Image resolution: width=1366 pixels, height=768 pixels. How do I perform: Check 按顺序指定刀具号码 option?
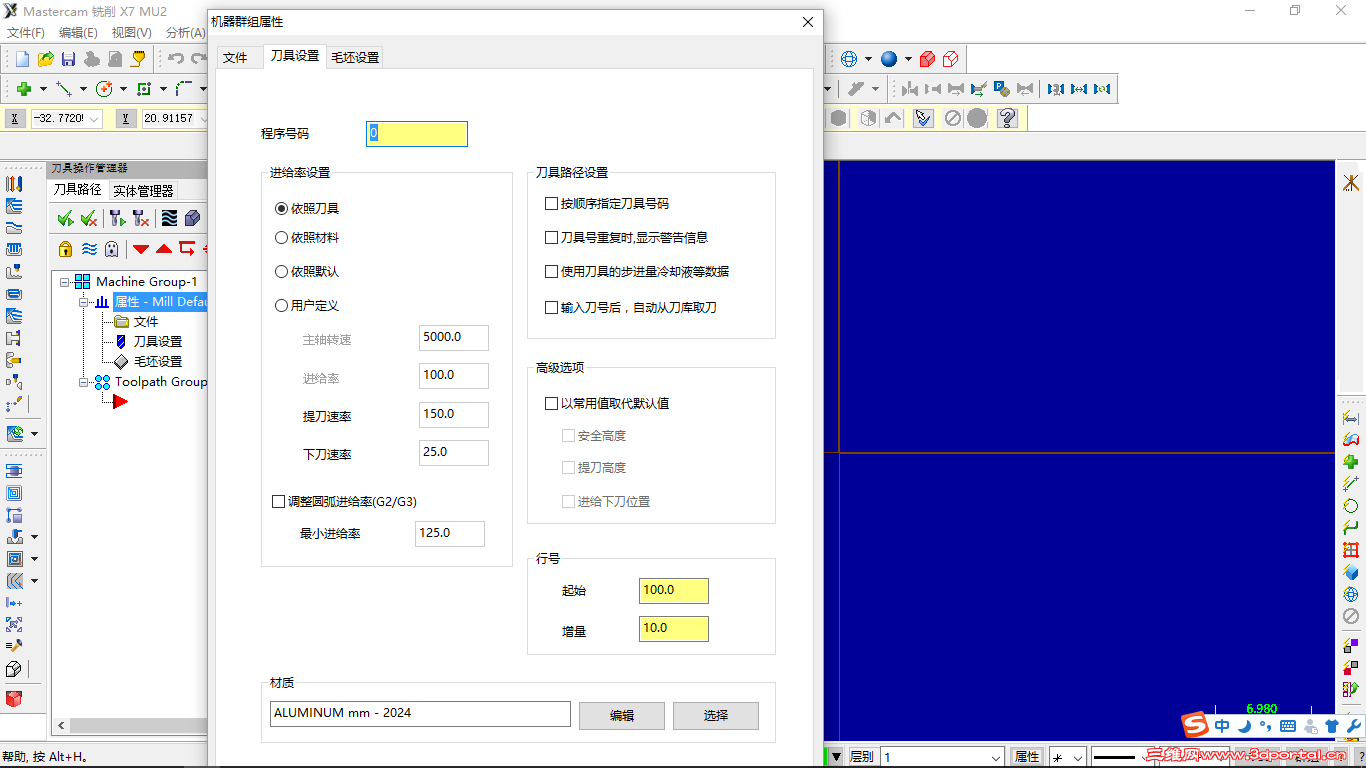pos(551,204)
